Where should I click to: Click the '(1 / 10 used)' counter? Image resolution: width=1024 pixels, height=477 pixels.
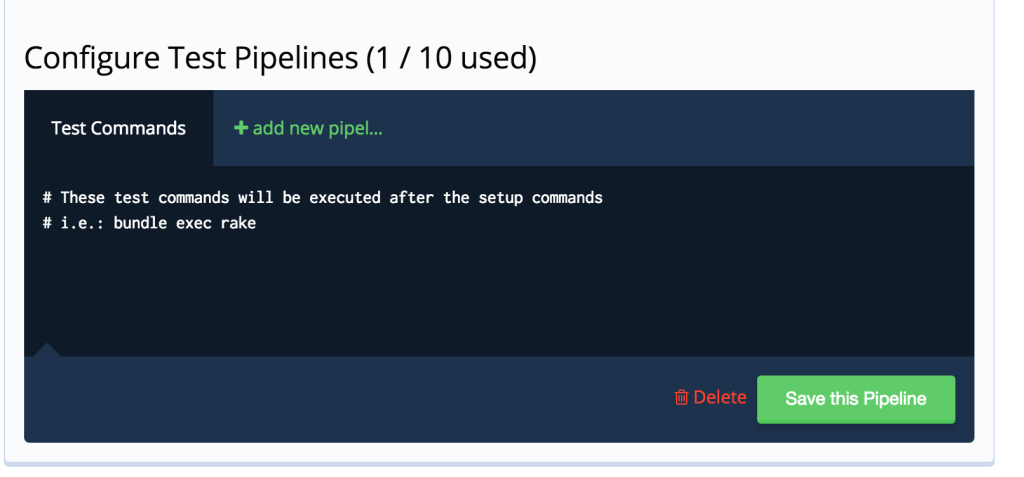[451, 58]
